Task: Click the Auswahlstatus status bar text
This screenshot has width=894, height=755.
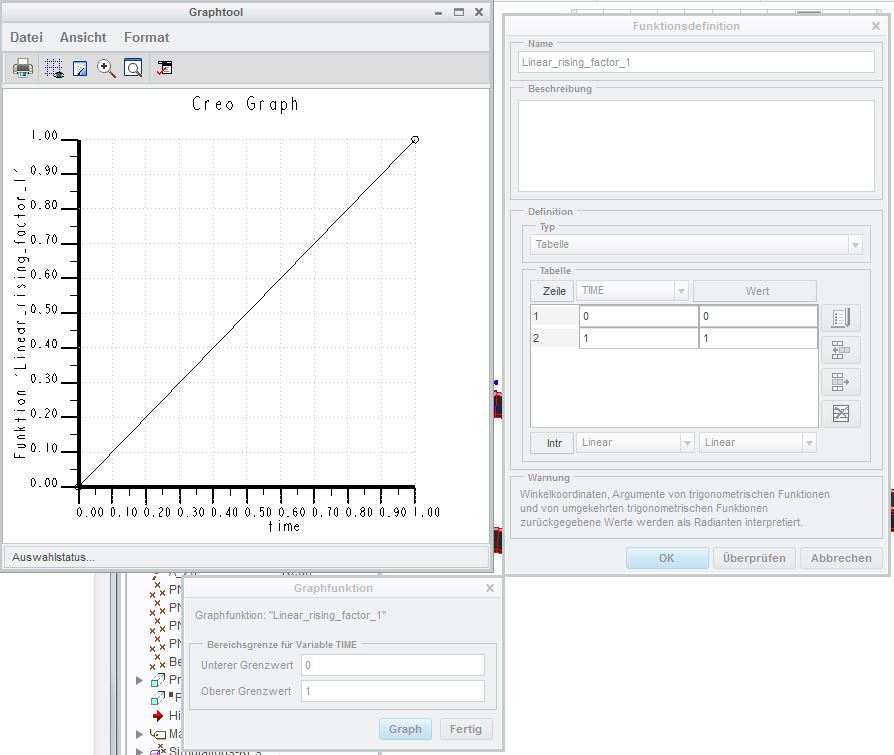Action: coord(53,557)
